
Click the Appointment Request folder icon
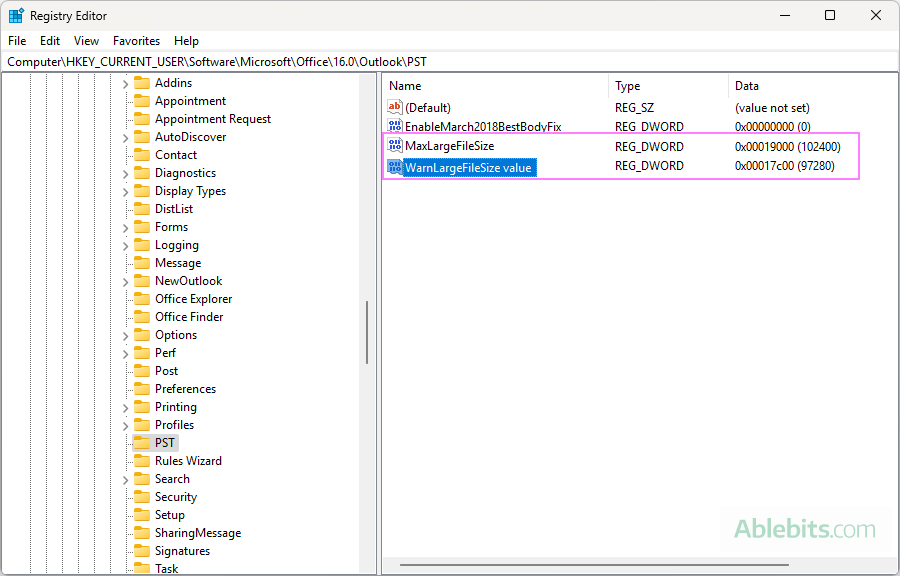(142, 119)
